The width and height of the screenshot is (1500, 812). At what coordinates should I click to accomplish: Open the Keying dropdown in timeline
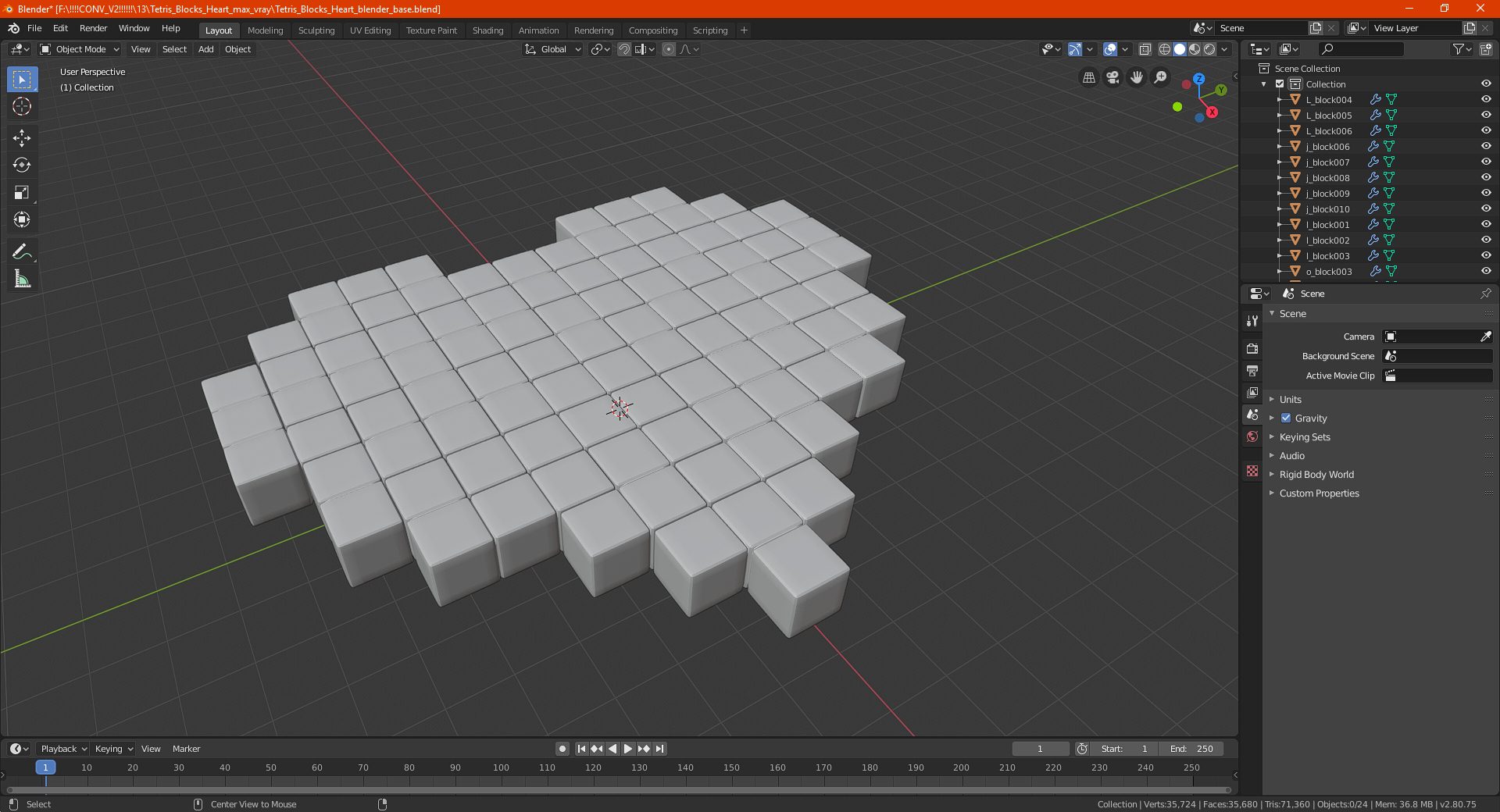click(x=114, y=749)
